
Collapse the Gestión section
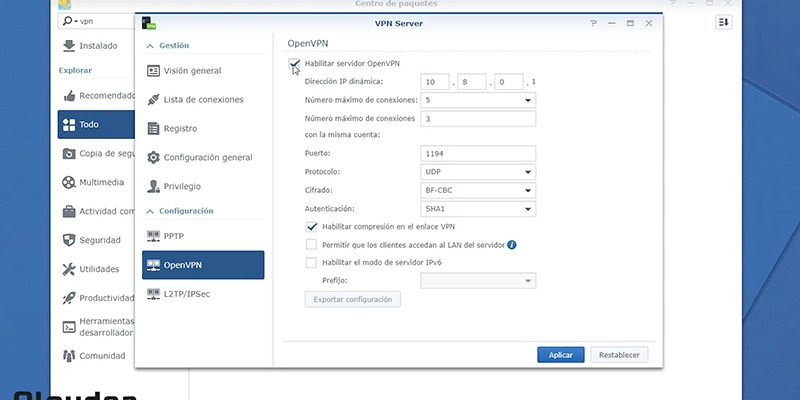tap(149, 46)
